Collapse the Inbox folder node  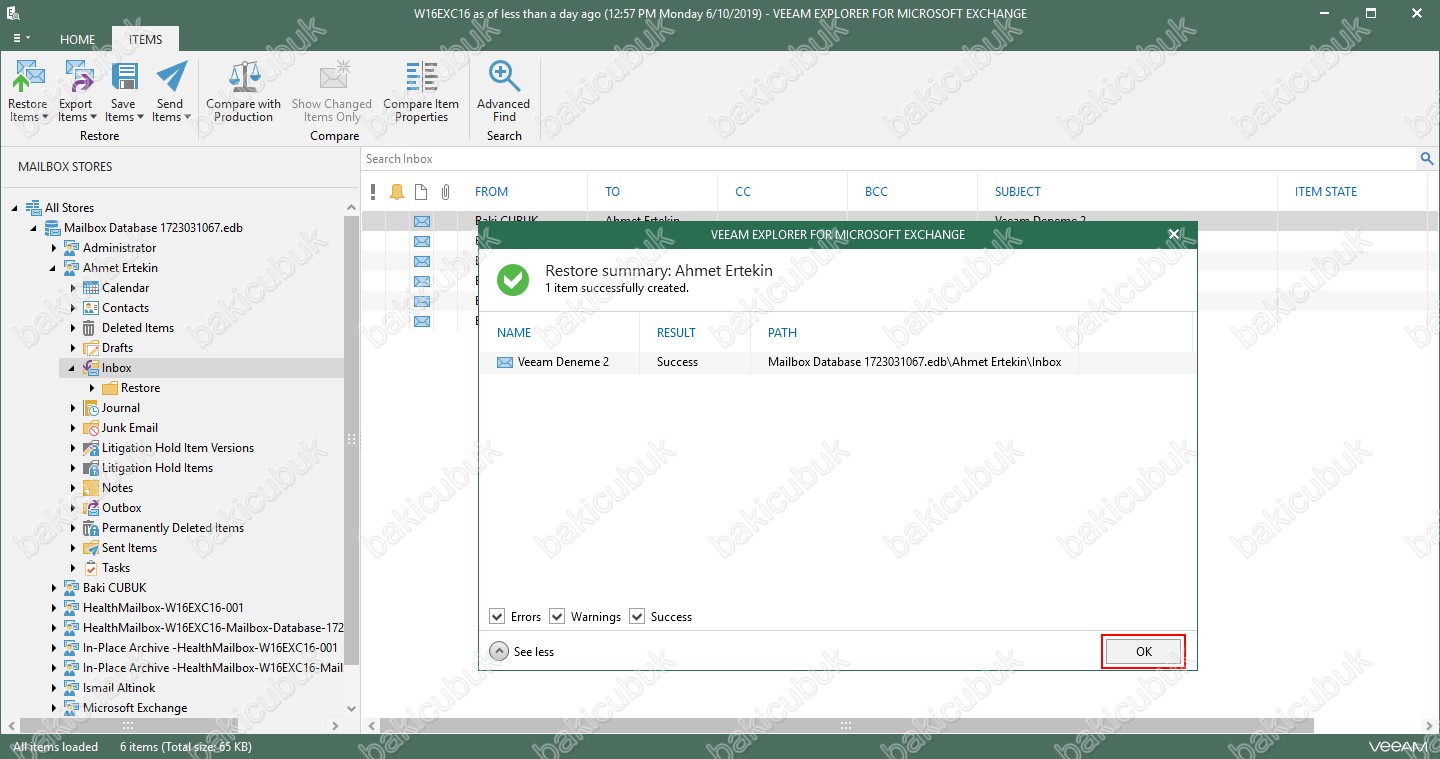73,368
